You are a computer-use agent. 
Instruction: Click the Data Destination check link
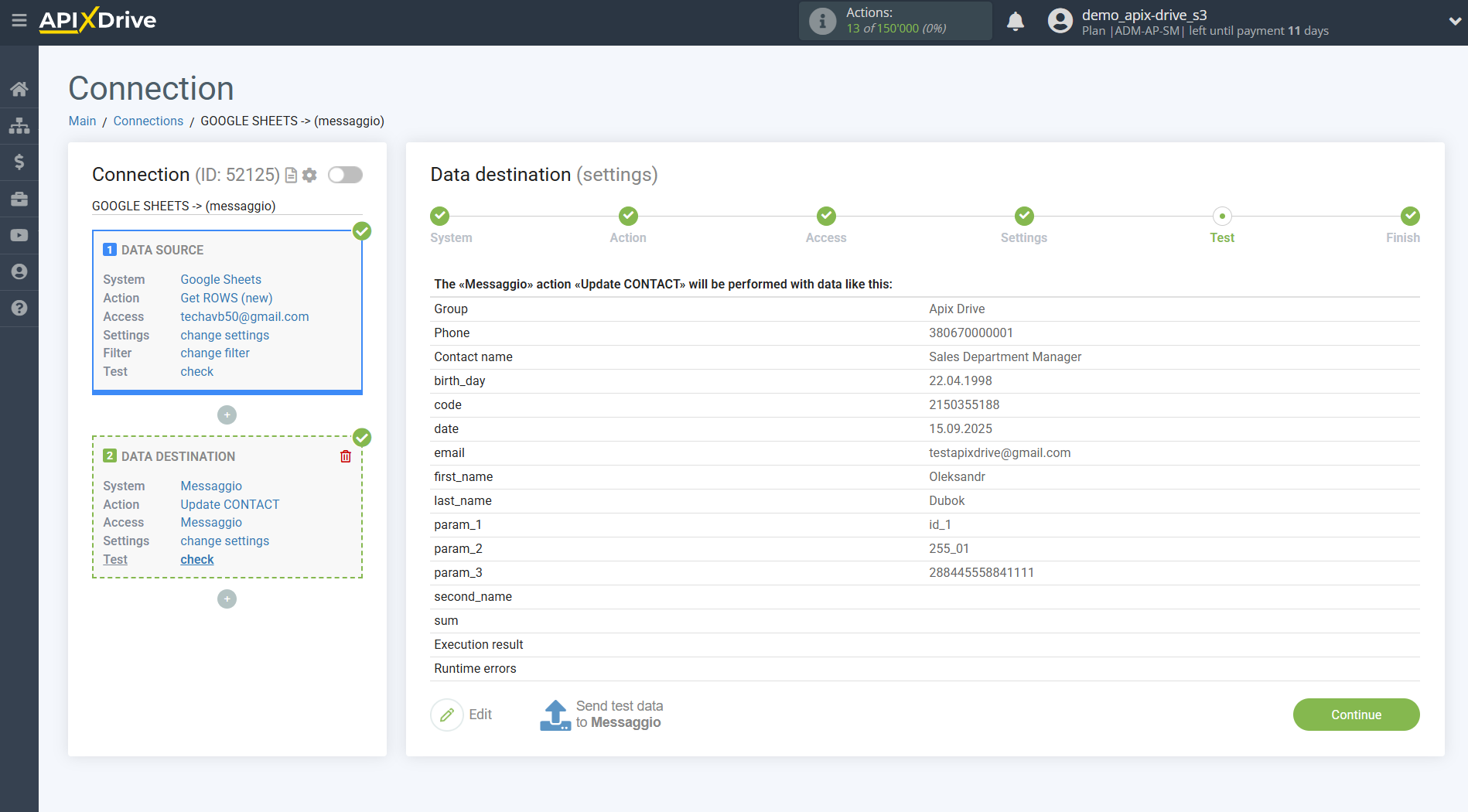[x=196, y=559]
